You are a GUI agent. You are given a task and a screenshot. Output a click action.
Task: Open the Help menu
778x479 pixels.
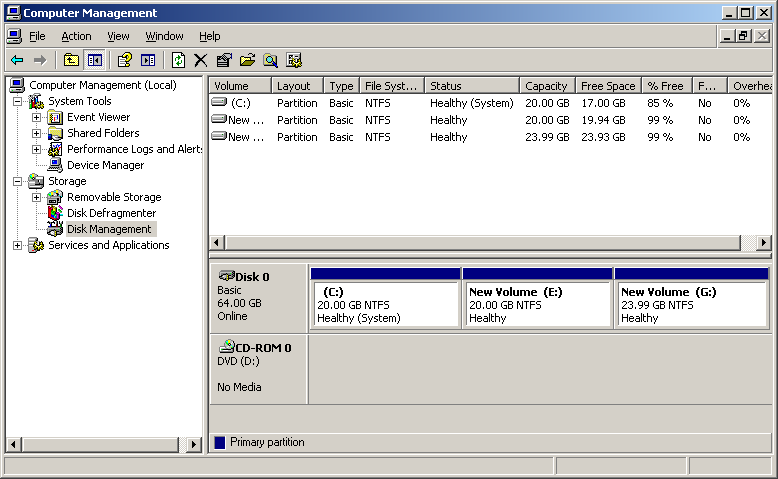[209, 36]
